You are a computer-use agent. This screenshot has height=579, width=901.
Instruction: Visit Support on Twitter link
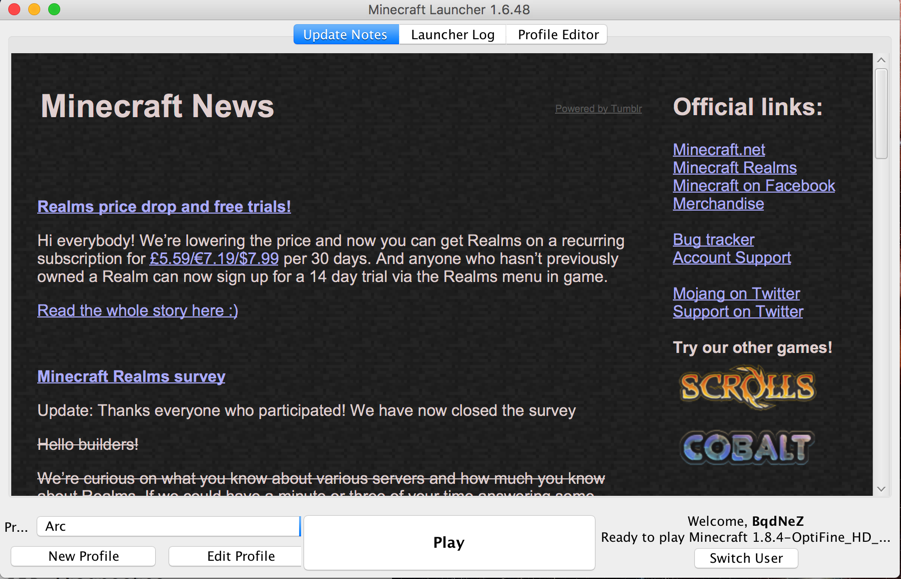(738, 311)
